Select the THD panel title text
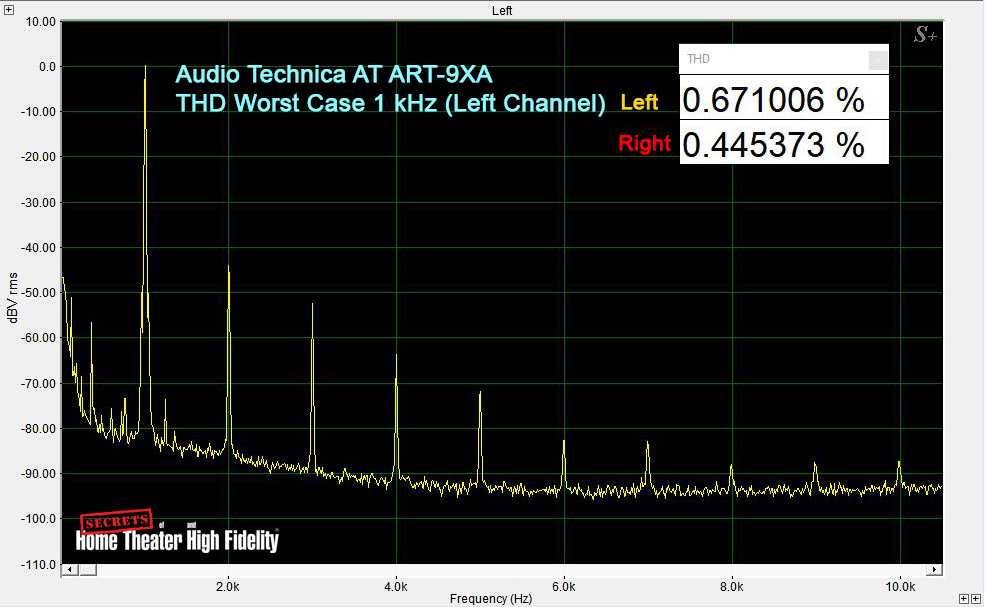The height and width of the screenshot is (607, 985). pos(698,59)
